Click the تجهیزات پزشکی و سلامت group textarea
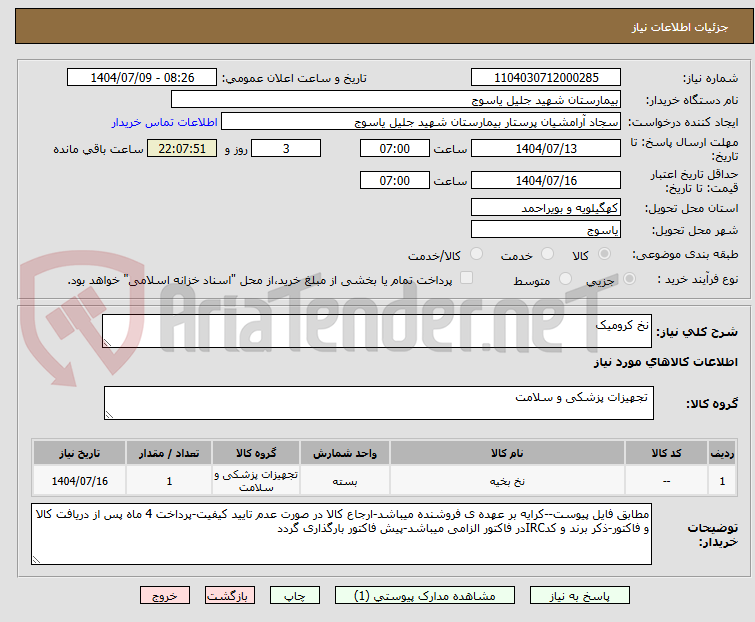This screenshot has height=622, width=755. [379, 403]
